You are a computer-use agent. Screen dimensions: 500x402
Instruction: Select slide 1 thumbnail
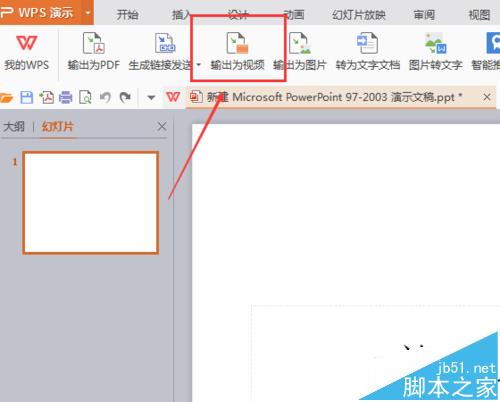pyautogui.click(x=91, y=203)
